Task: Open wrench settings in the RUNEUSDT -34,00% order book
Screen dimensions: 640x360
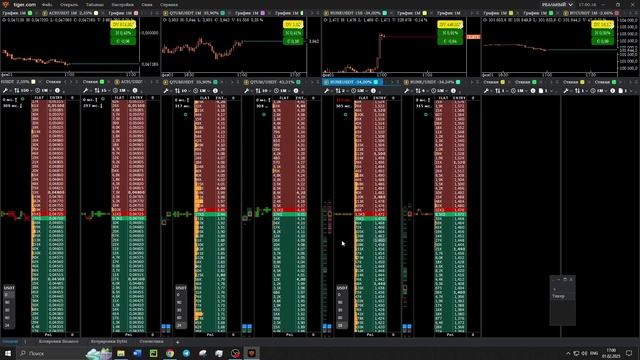Action: pyautogui.click(x=327, y=91)
